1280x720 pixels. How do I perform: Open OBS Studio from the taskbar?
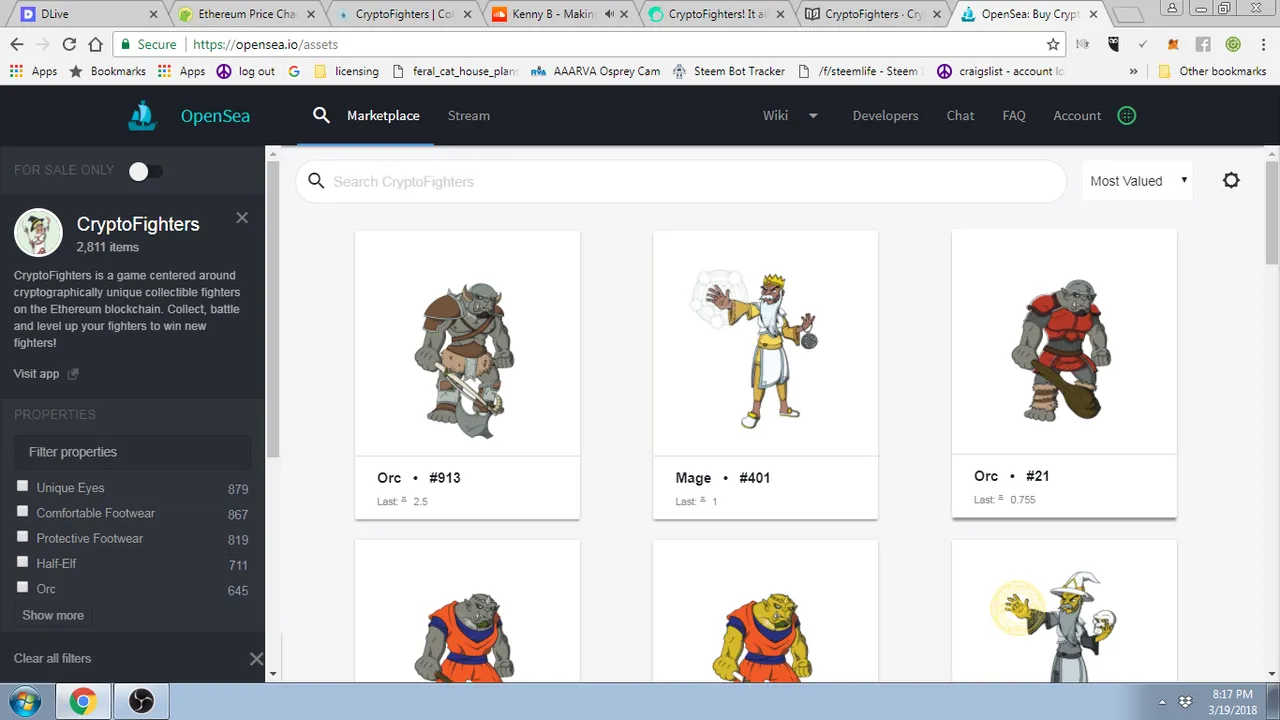141,701
